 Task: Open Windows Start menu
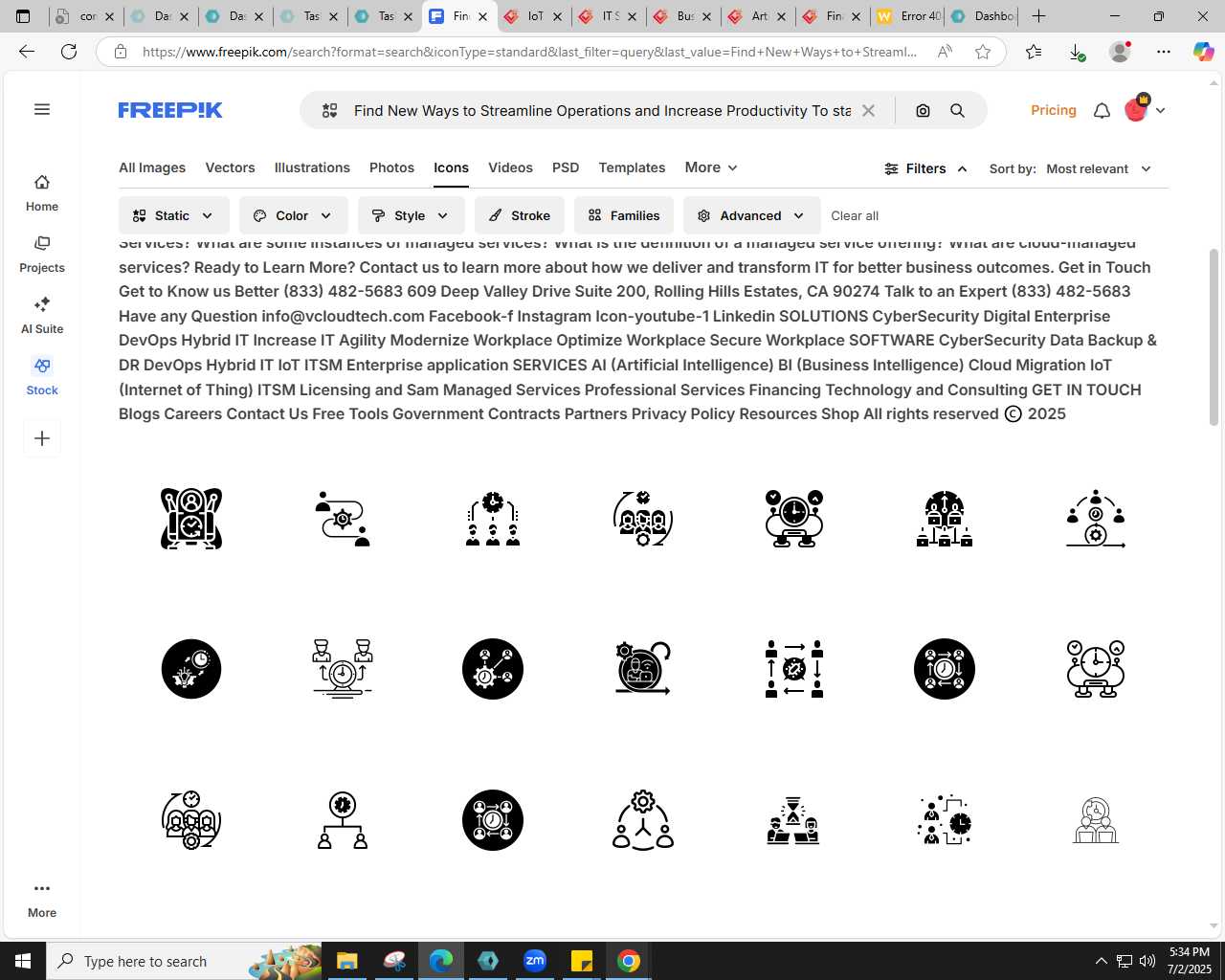[23, 961]
